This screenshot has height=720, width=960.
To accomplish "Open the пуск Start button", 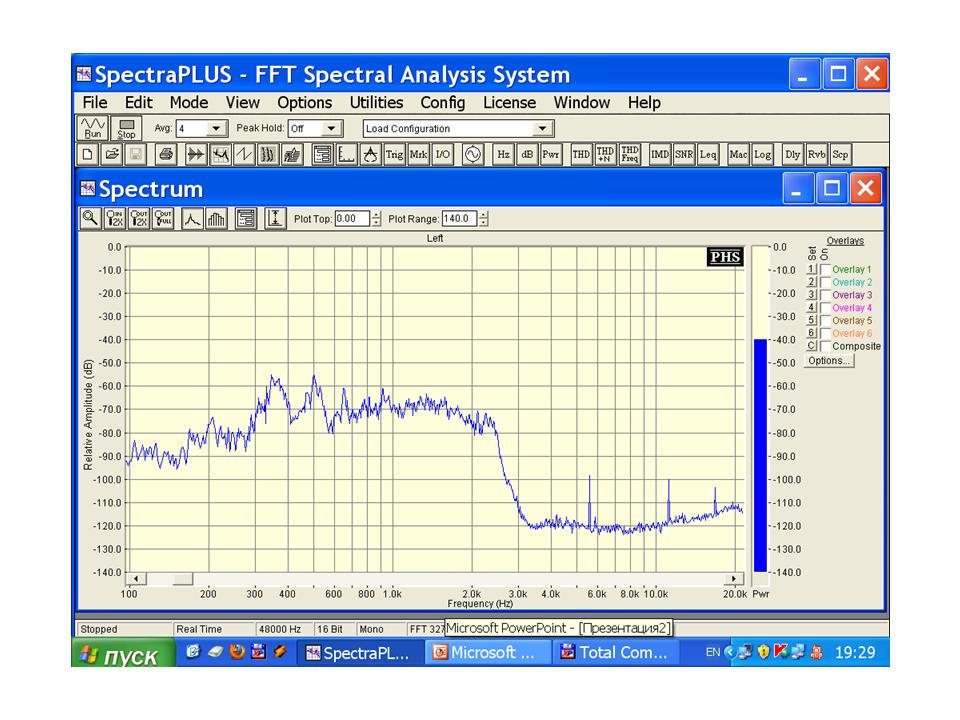I will pyautogui.click(x=124, y=653).
